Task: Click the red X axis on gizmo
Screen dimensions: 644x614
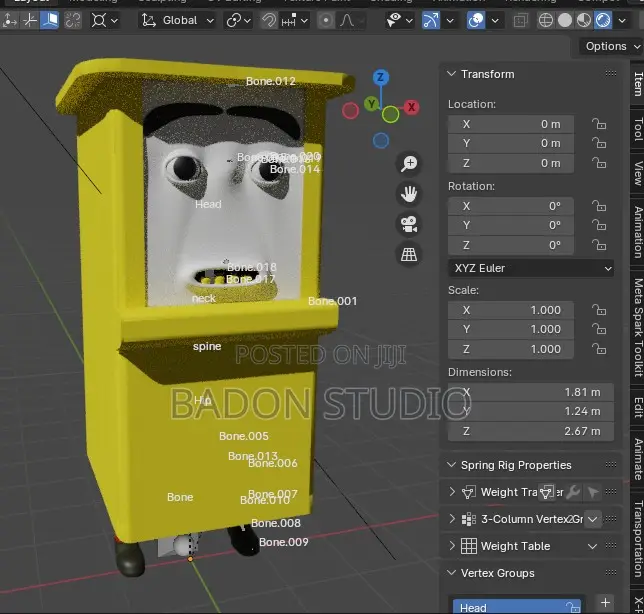Action: click(x=411, y=107)
